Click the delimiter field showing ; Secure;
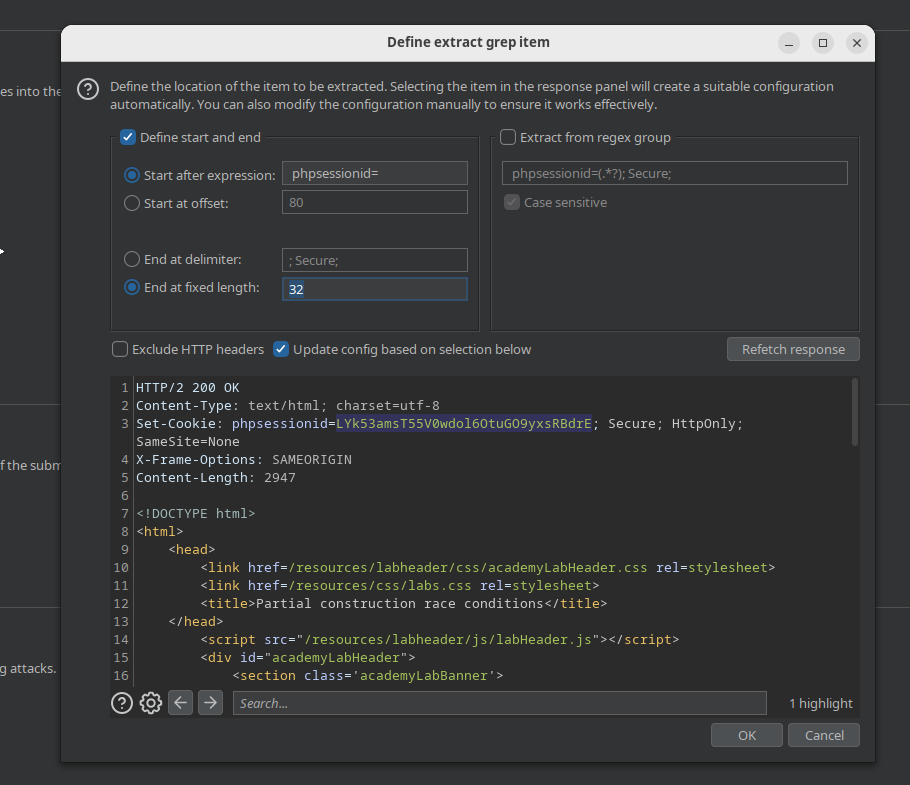Viewport: 910px width, 785px height. [374, 261]
